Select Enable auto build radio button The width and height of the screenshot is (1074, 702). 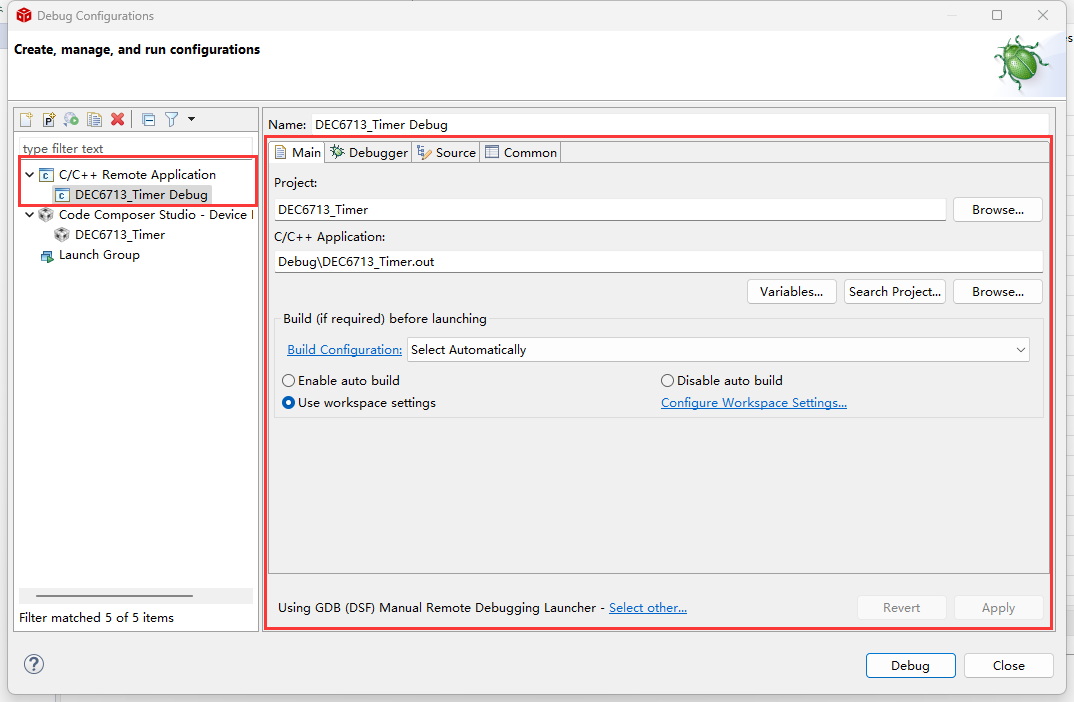tap(289, 381)
